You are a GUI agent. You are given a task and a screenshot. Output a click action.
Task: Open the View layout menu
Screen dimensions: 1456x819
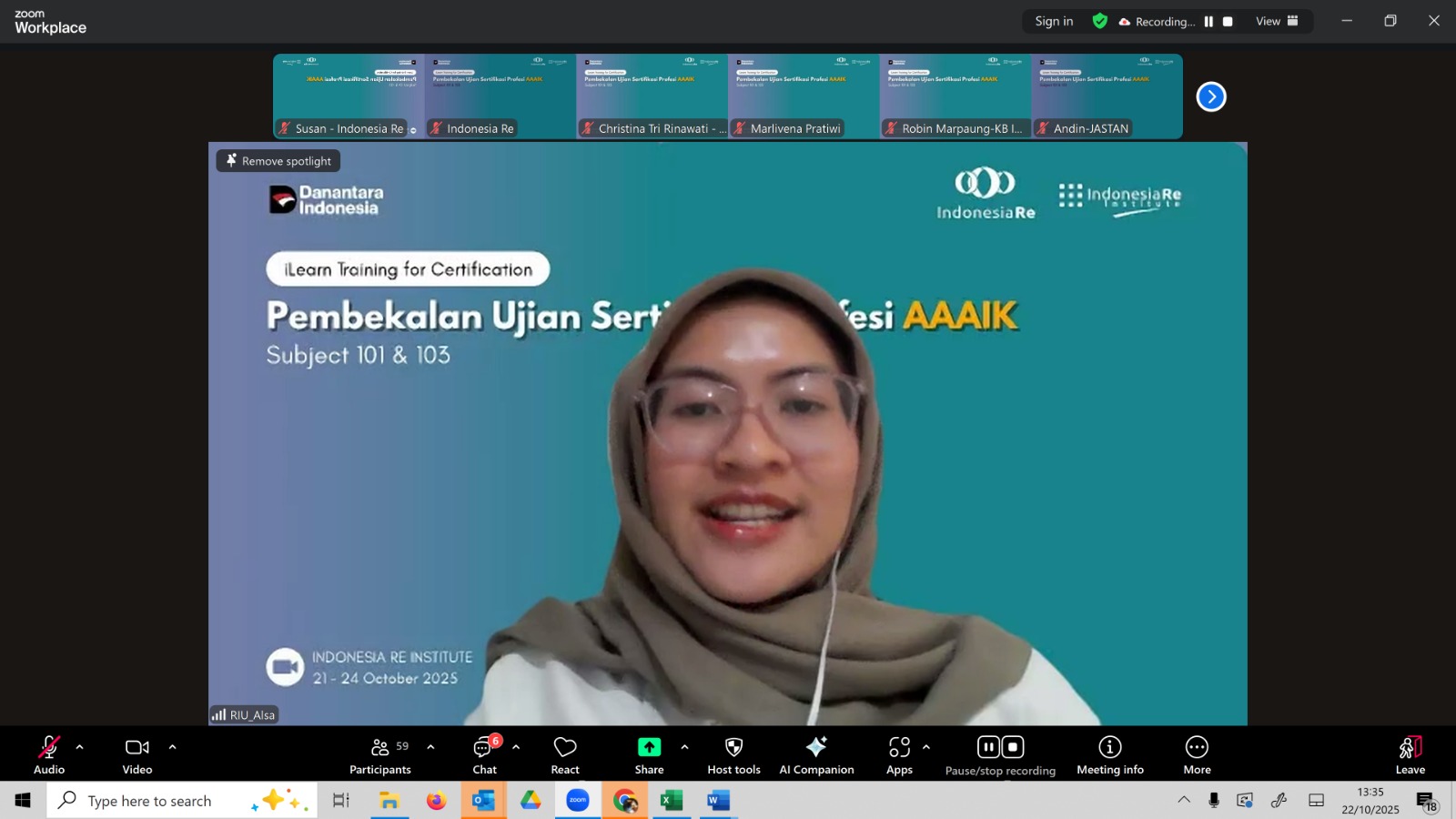(1277, 22)
